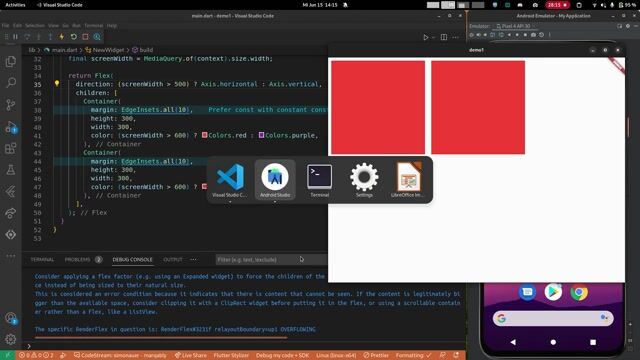Click the Run play icon in editor title
640x360 pixels.
426,37
